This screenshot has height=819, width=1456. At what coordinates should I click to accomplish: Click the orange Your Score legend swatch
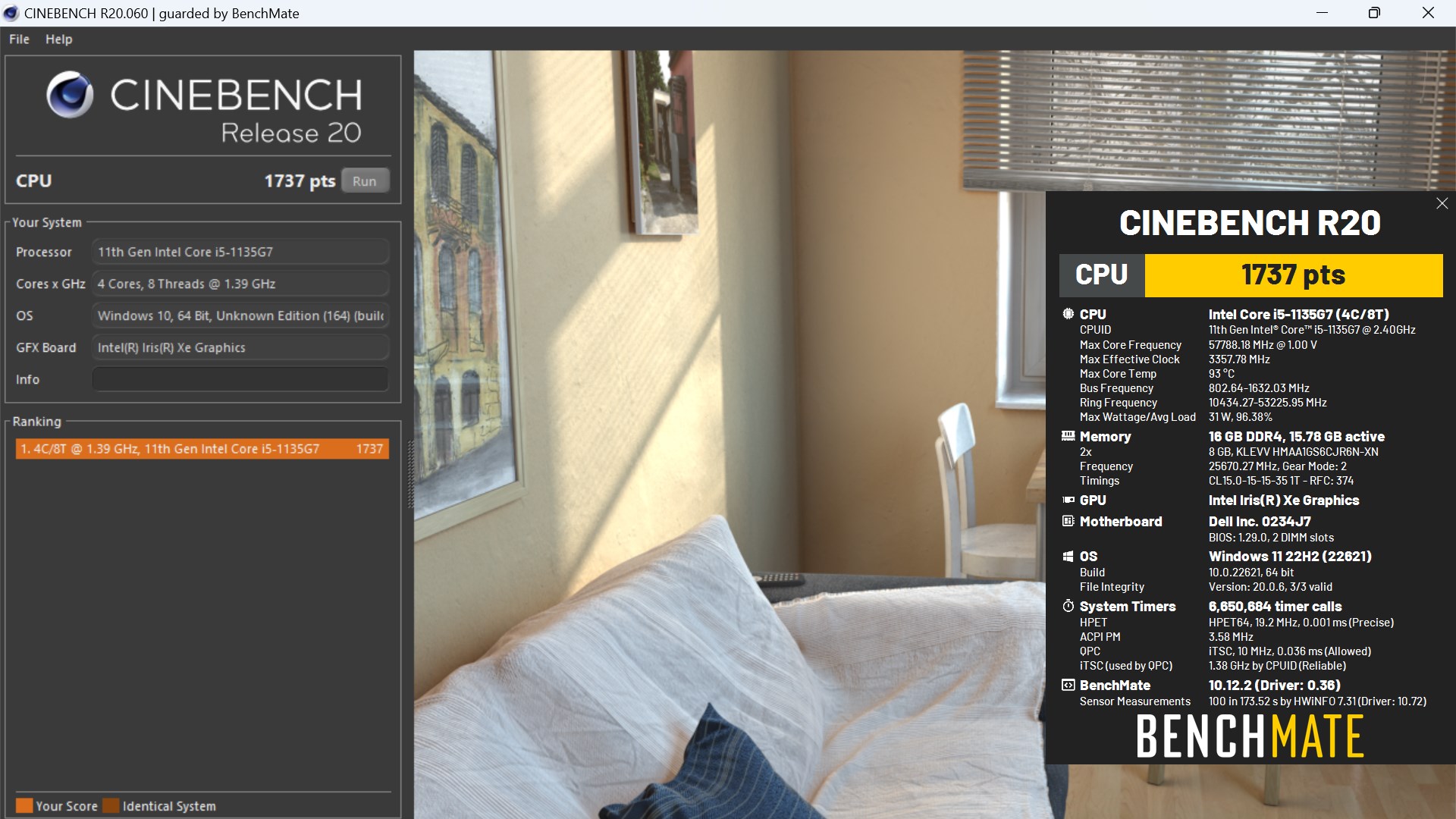pos(24,805)
